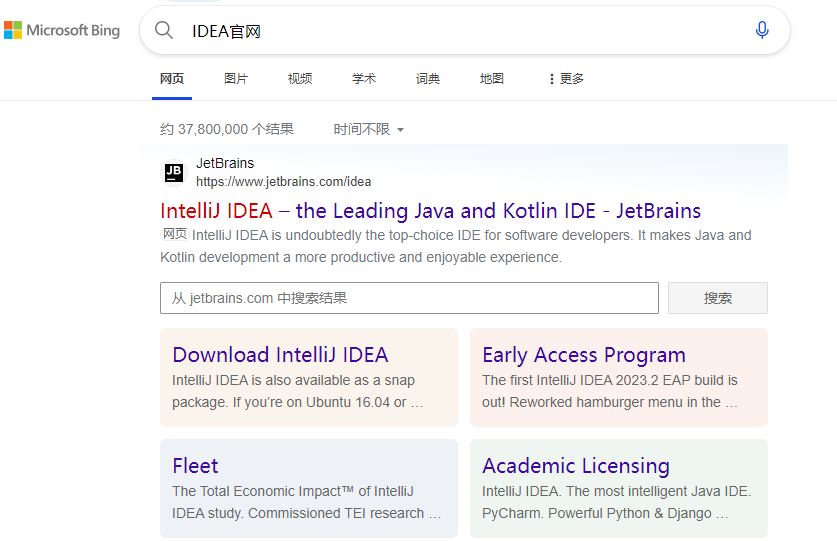Screen dimensions: 837x541
Task: Start voice search with microphone icon
Action: pos(762,30)
